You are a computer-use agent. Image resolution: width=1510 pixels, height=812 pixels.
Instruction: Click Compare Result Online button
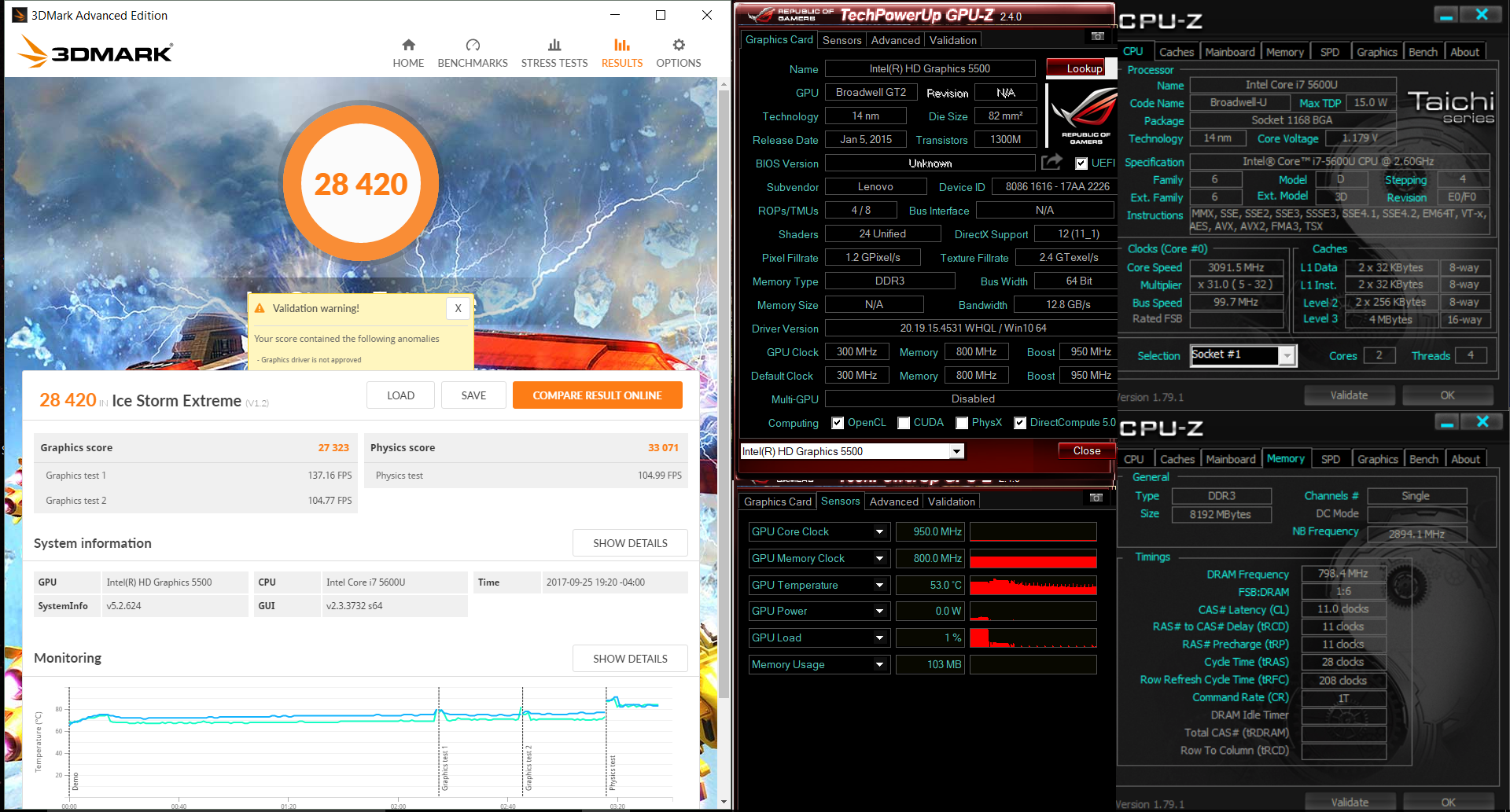597,395
